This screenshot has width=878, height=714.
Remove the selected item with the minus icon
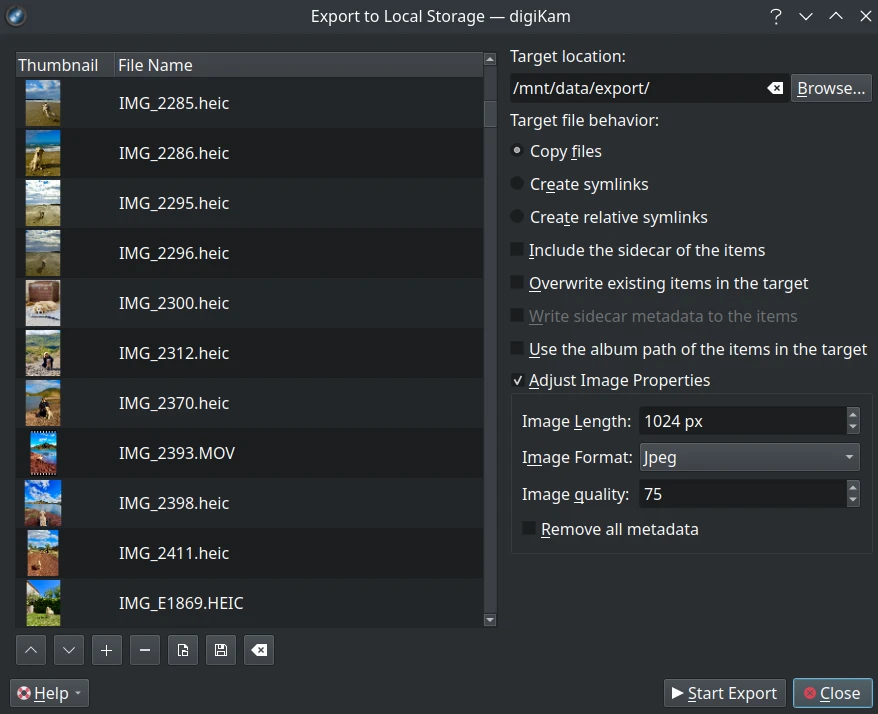[x=144, y=650]
